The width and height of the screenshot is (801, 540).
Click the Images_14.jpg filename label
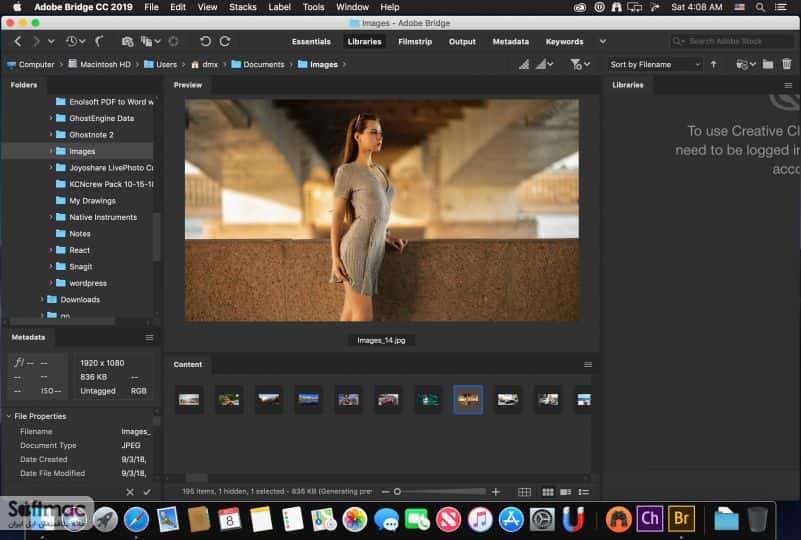click(381, 340)
